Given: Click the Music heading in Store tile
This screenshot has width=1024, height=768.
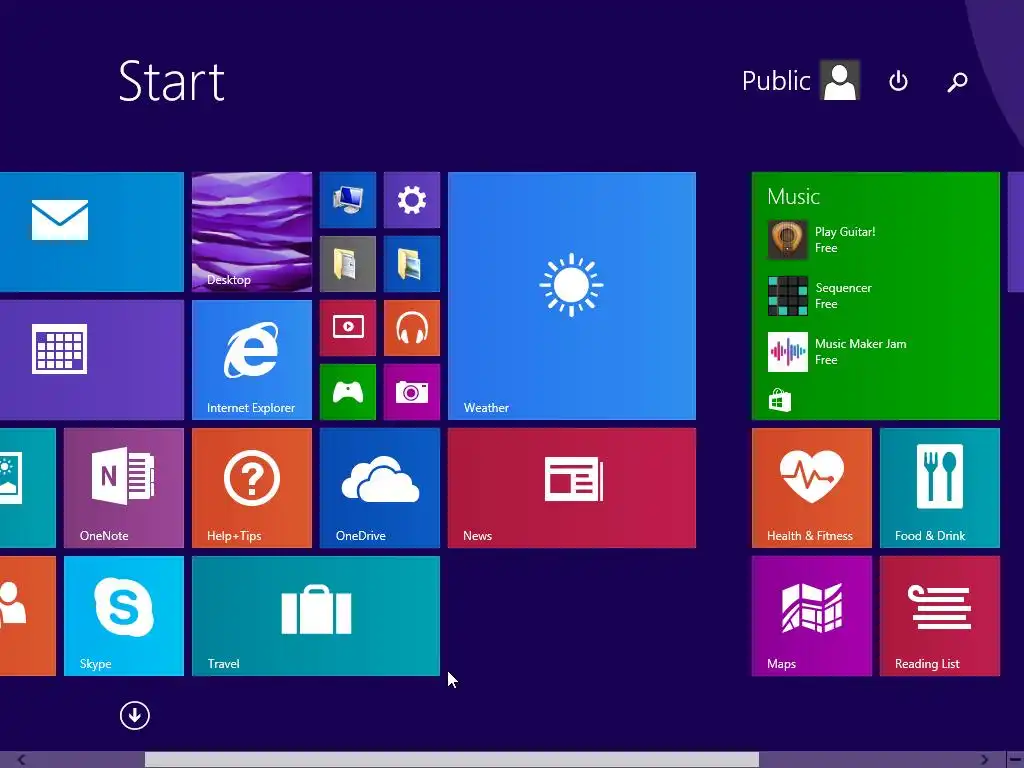Looking at the screenshot, I should tap(793, 197).
